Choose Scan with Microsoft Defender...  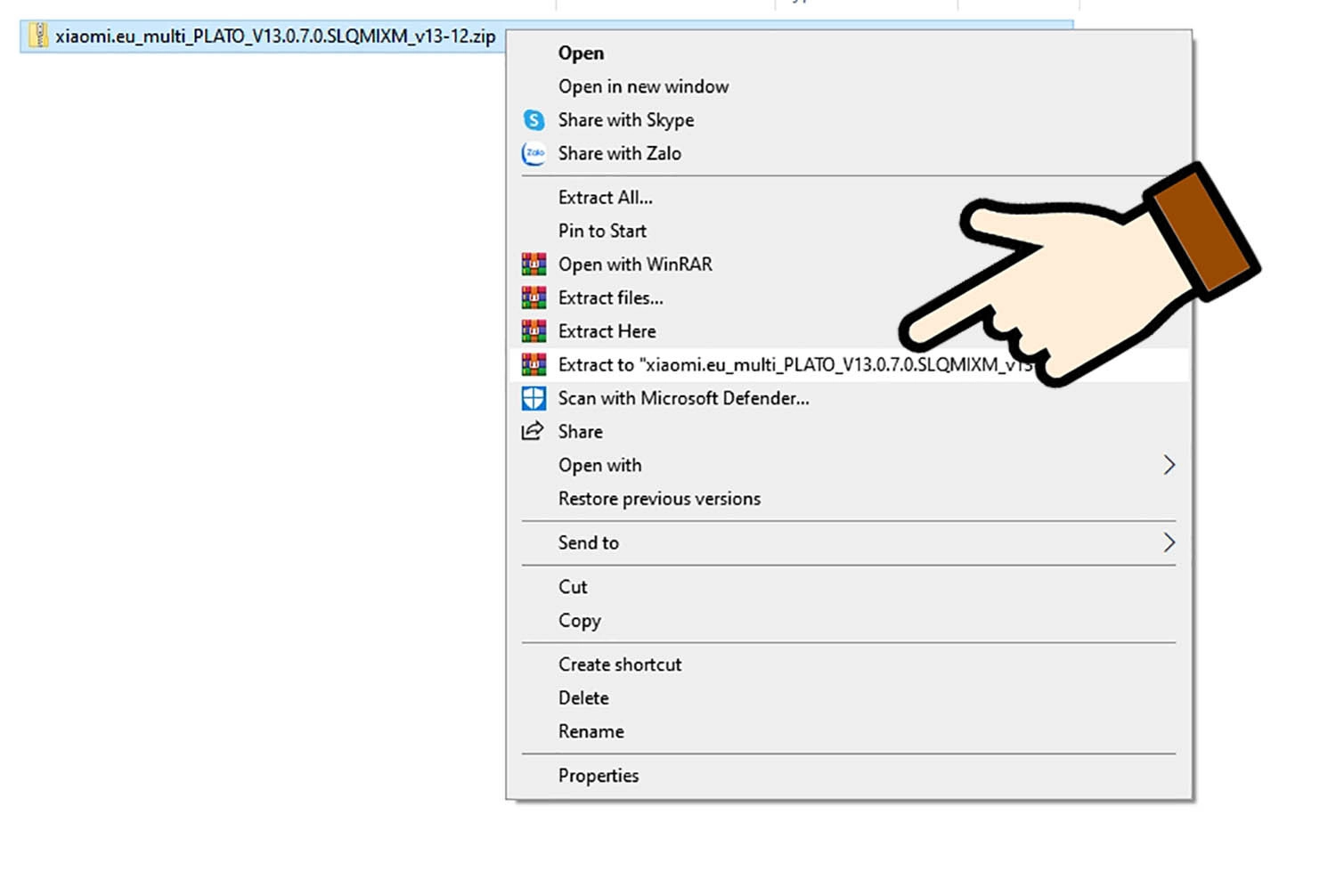(850, 398)
